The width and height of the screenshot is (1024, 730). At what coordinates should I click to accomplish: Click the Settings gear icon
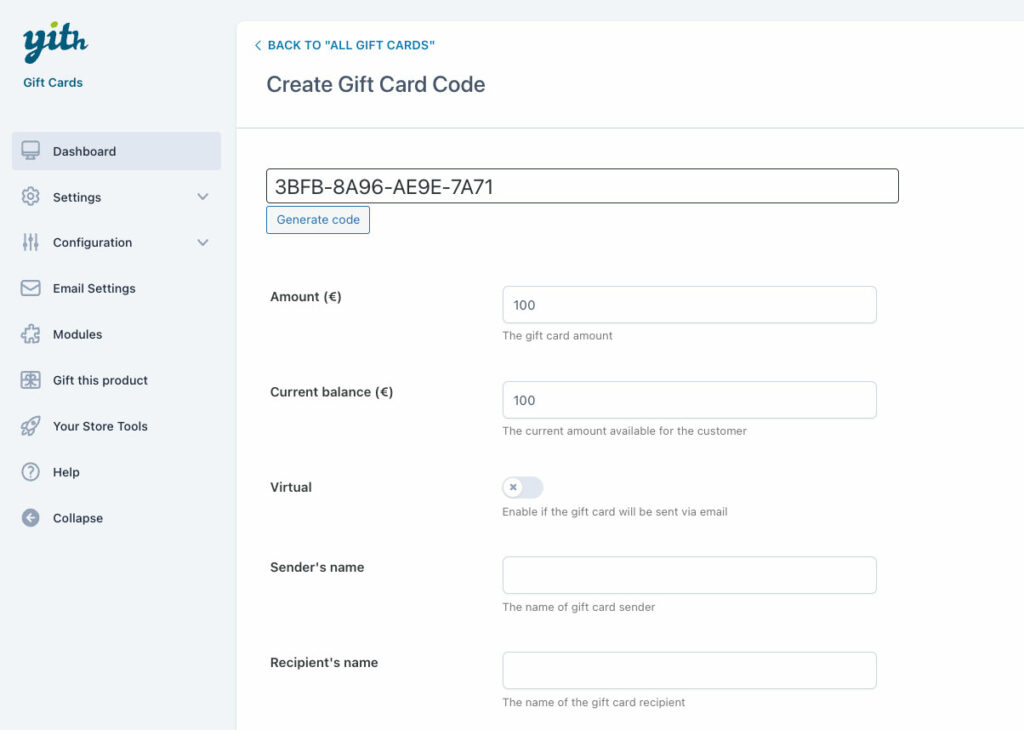[x=30, y=197]
